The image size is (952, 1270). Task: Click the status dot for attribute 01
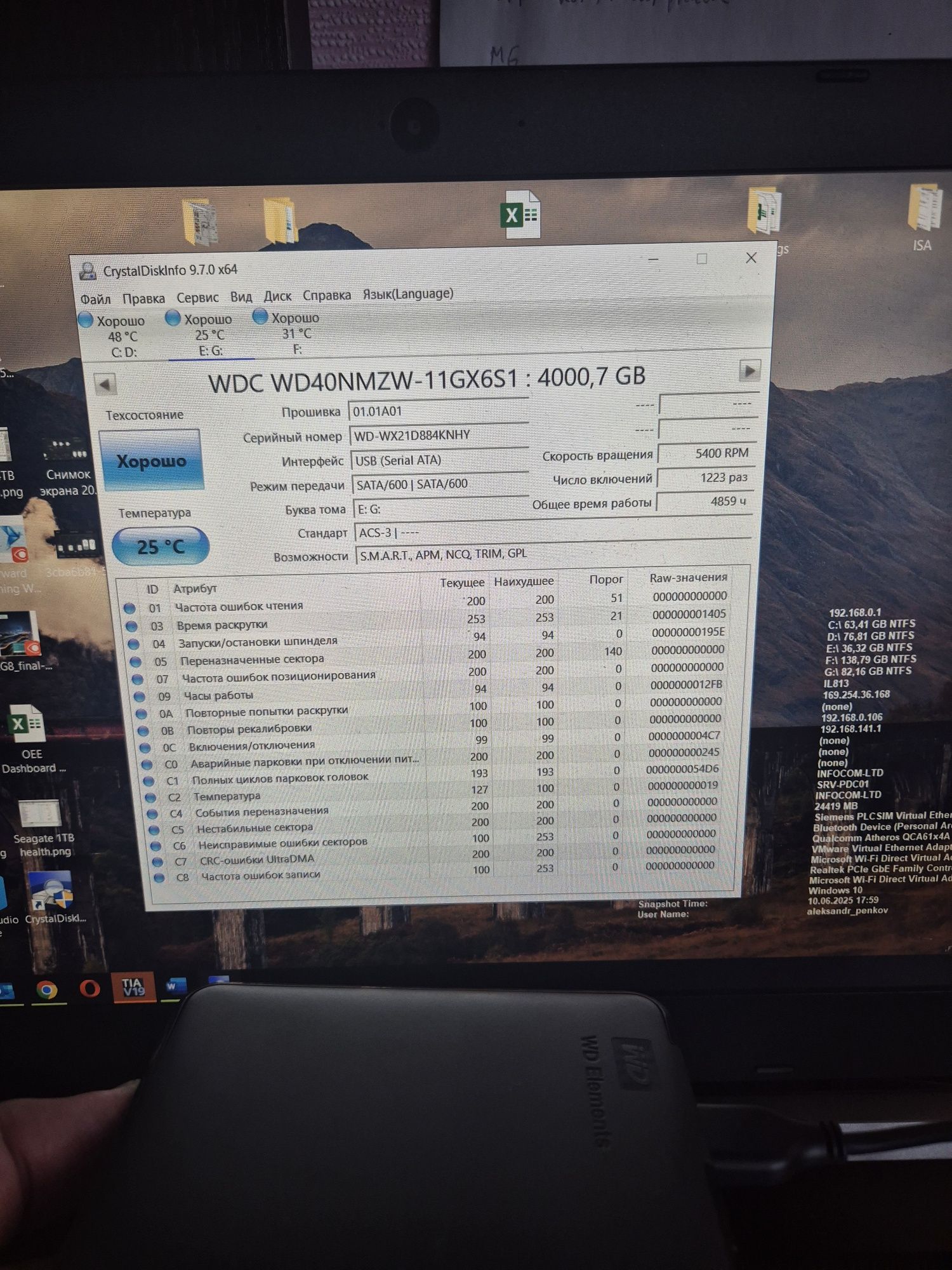point(129,608)
